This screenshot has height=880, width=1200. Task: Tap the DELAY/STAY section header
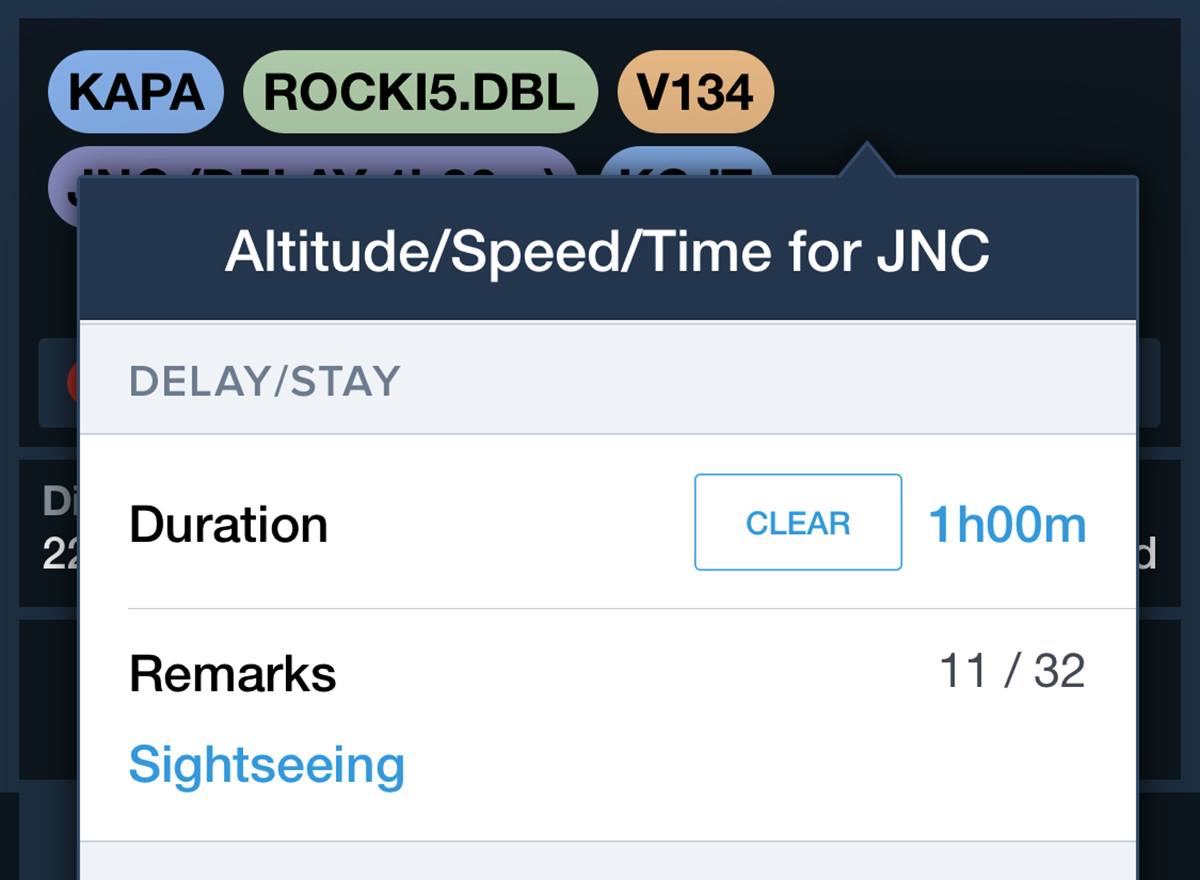click(x=264, y=381)
